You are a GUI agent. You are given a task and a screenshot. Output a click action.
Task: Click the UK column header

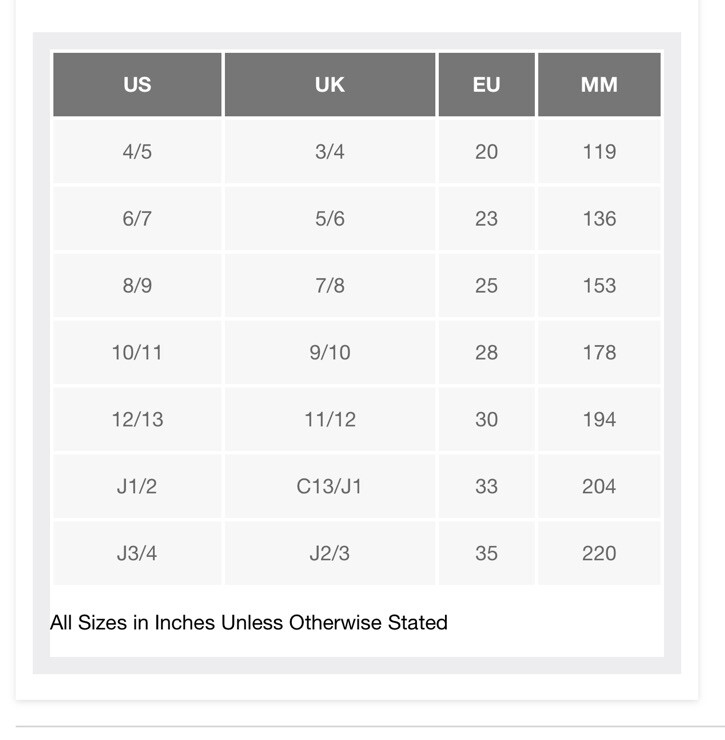pyautogui.click(x=330, y=84)
